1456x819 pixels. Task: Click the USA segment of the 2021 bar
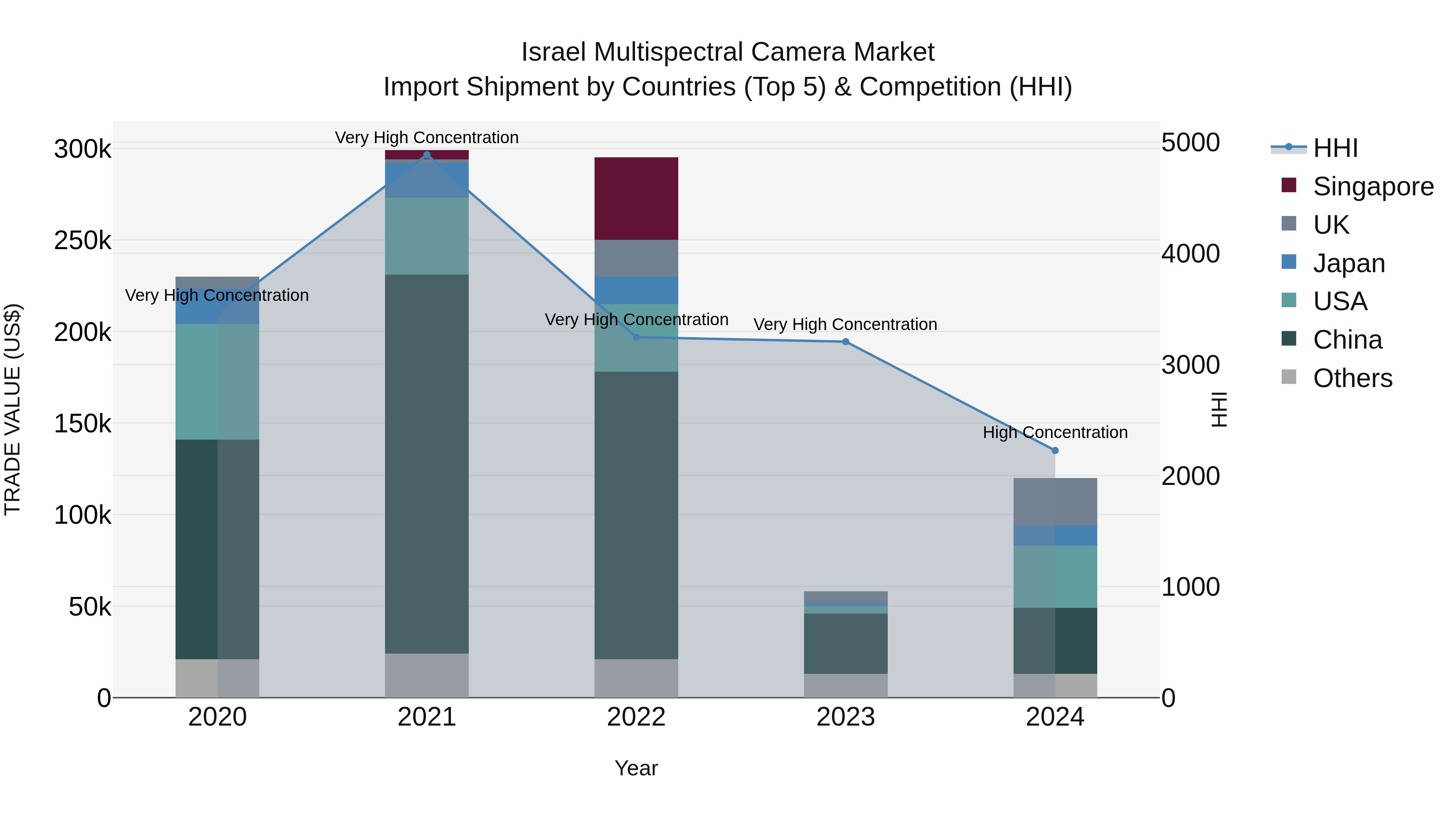427,236
